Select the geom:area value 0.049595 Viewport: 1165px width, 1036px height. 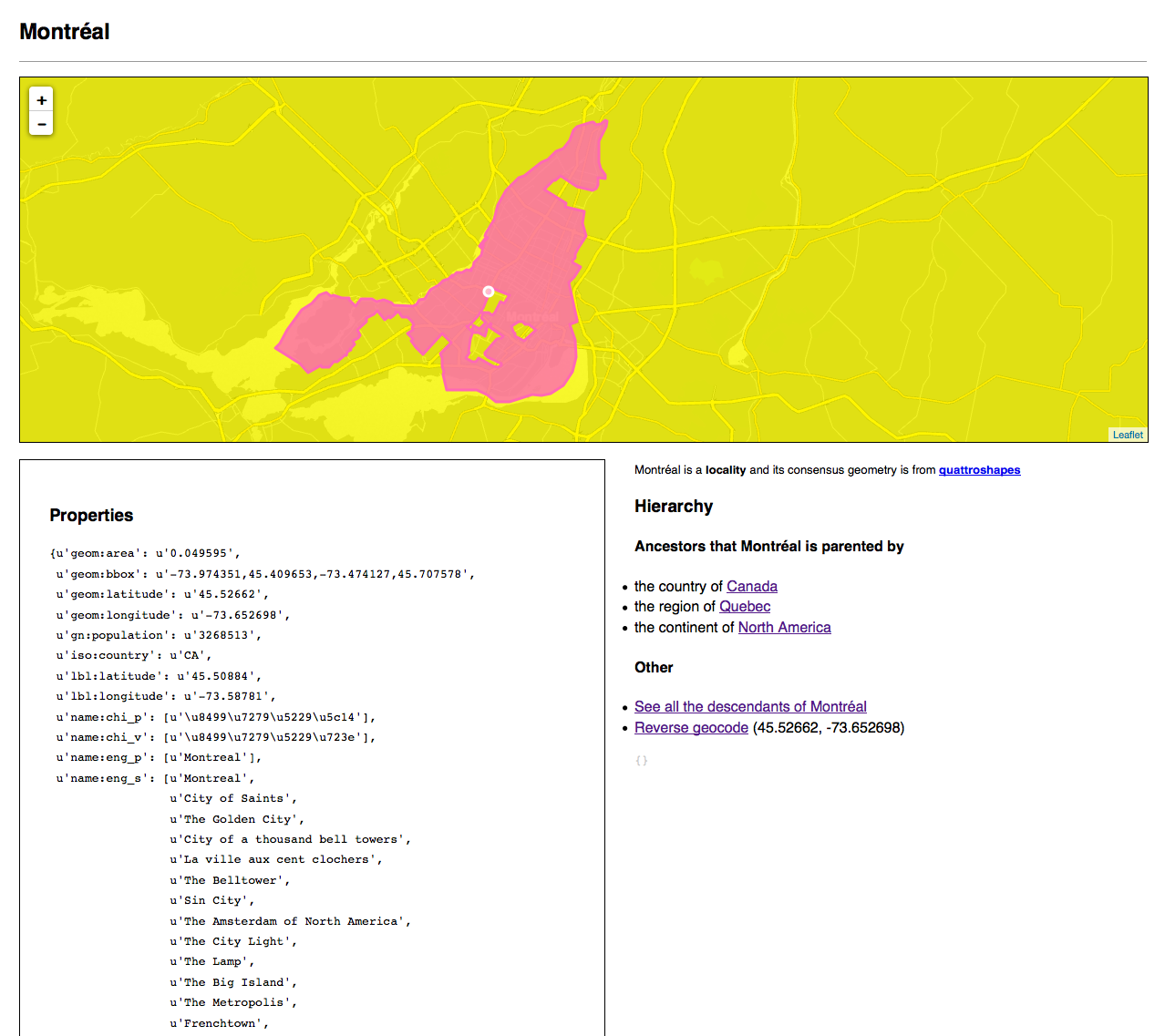click(198, 553)
